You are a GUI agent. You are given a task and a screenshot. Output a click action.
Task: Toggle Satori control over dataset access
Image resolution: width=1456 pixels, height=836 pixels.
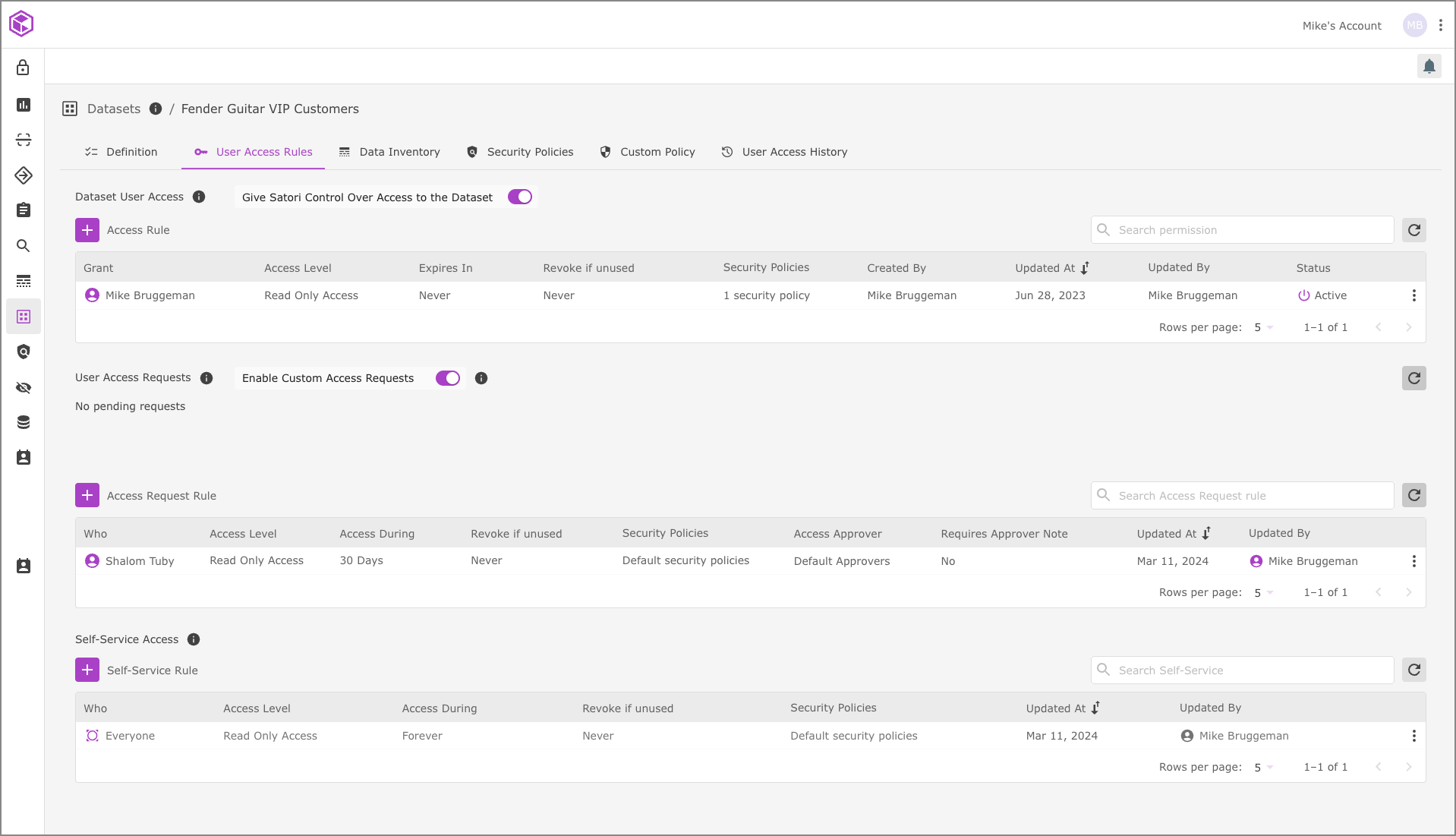click(520, 197)
